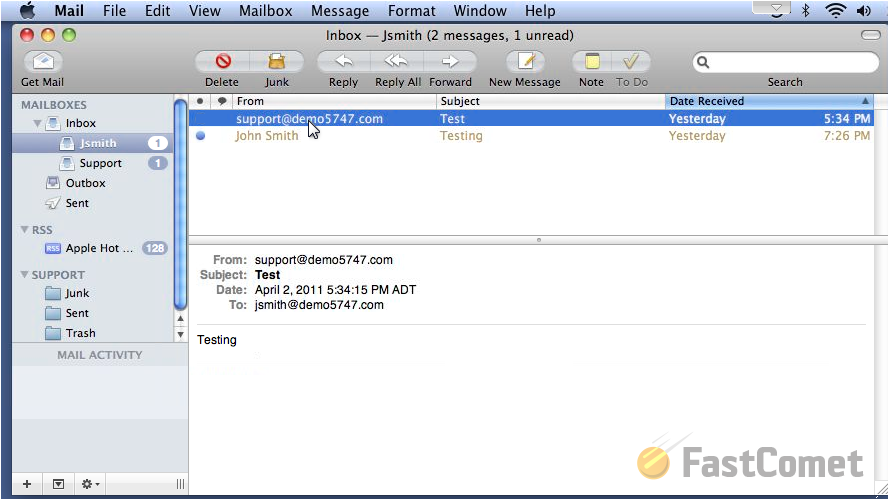The height and width of the screenshot is (500, 889).
Task: Click the Bluetooth menu bar icon
Action: (805, 10)
